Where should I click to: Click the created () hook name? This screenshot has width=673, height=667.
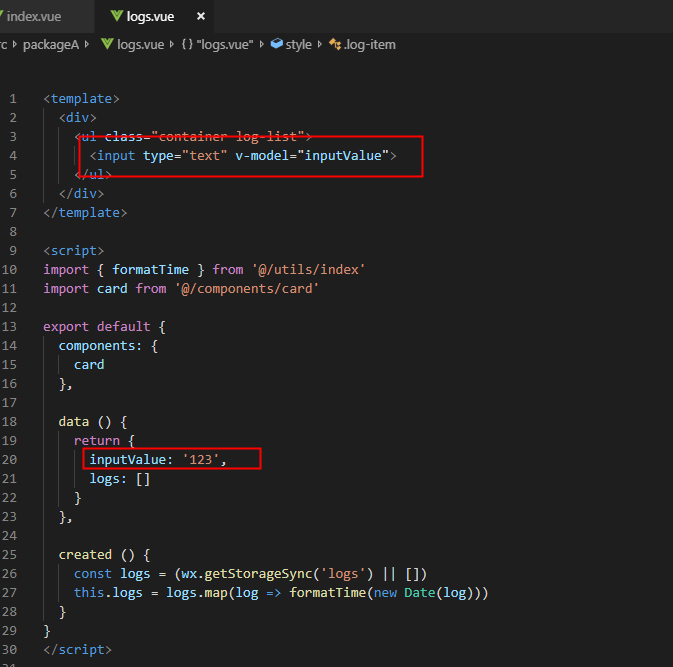[85, 555]
